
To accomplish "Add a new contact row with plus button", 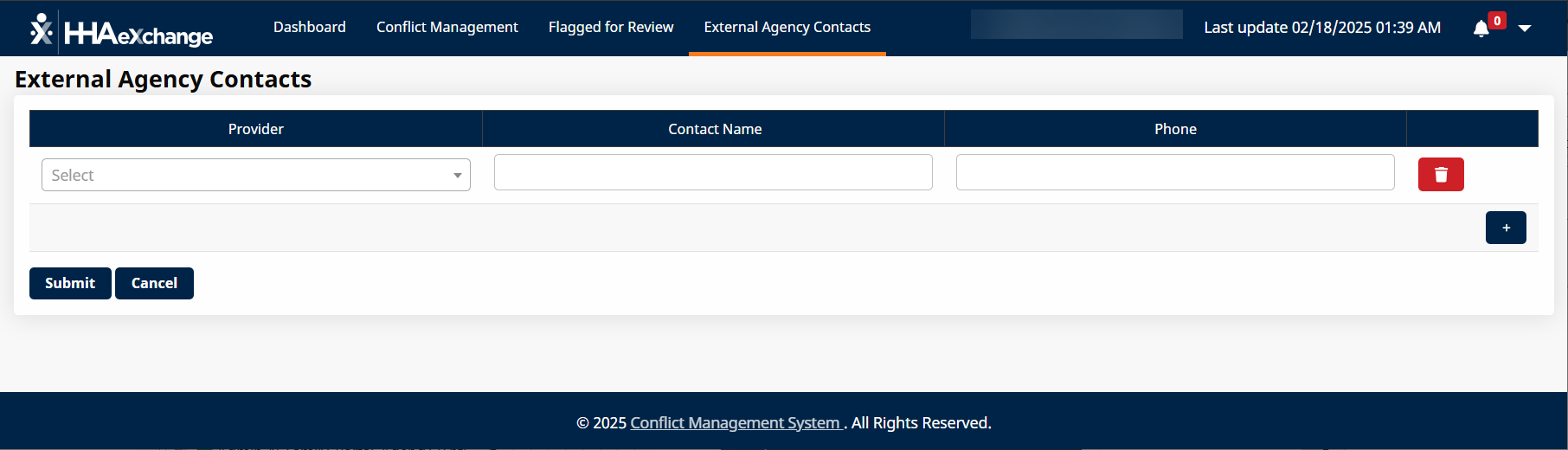I will click(1506, 228).
